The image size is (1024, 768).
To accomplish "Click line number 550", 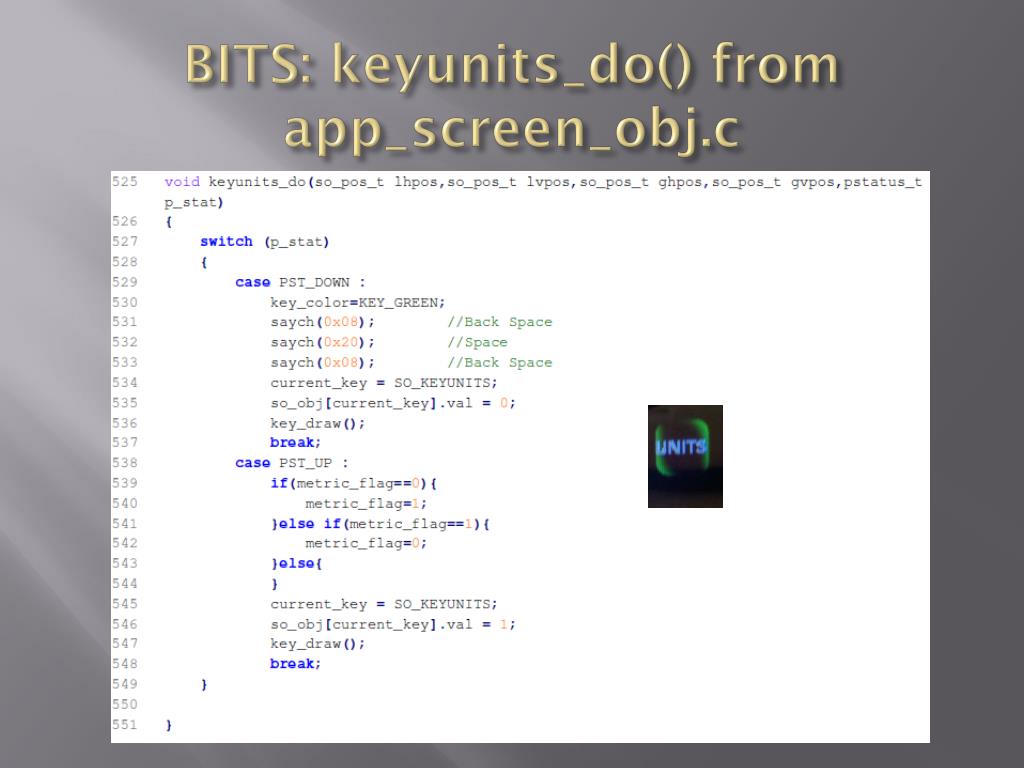I will click(125, 705).
